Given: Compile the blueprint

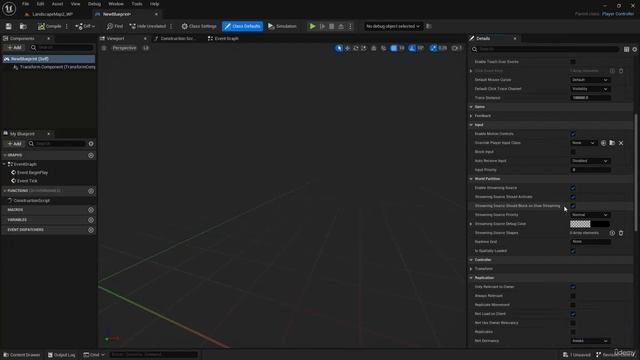Looking at the screenshot, I should click(x=49, y=26).
